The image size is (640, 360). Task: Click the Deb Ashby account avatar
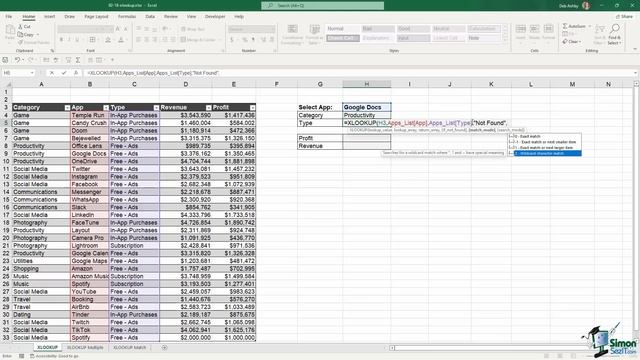[x=586, y=6]
